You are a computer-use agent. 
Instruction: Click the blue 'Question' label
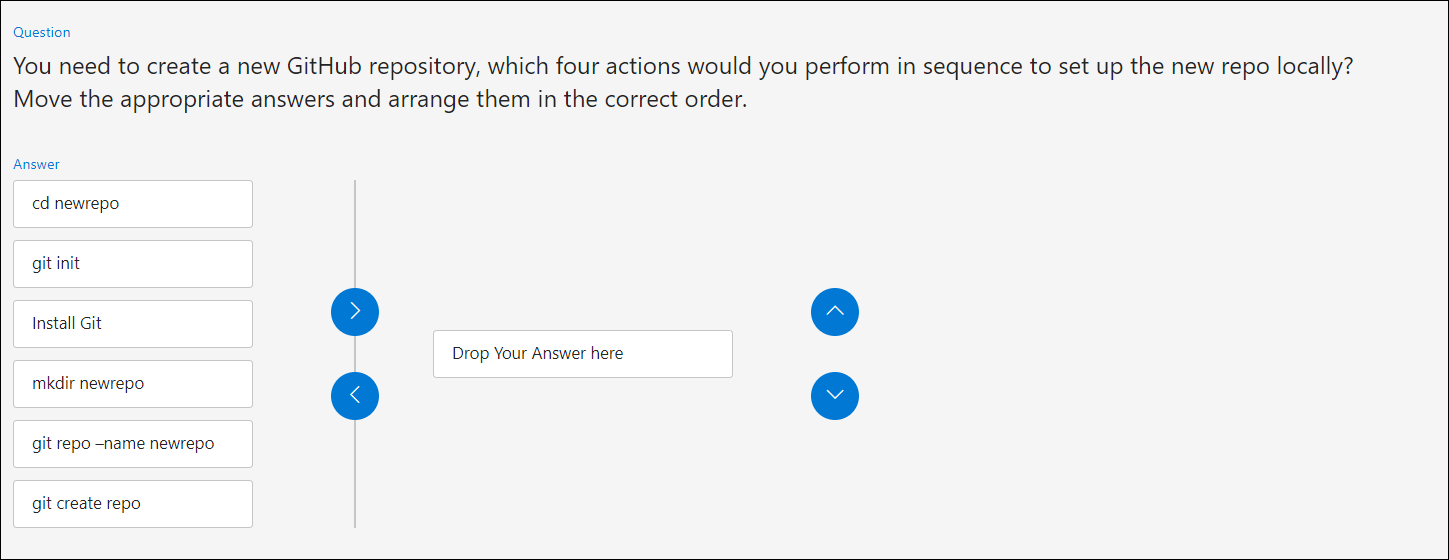pyautogui.click(x=42, y=32)
